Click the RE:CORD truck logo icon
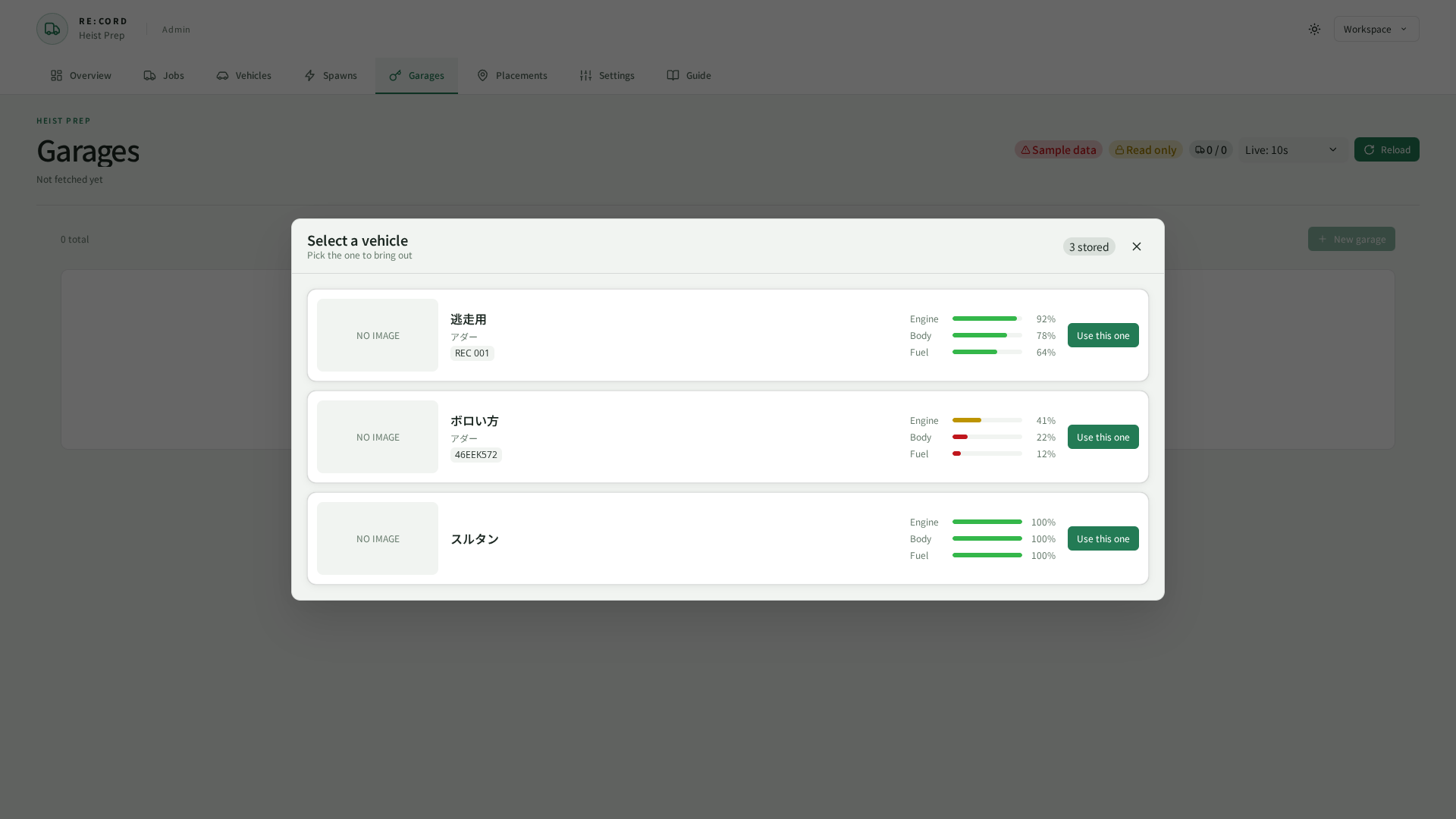The width and height of the screenshot is (1456, 819). tap(52, 29)
